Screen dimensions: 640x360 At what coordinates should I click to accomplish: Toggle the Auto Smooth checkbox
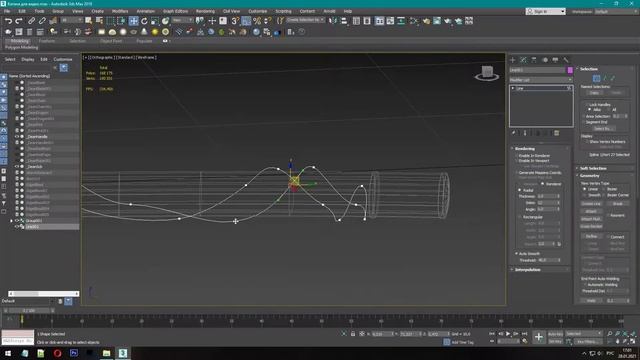coord(516,254)
